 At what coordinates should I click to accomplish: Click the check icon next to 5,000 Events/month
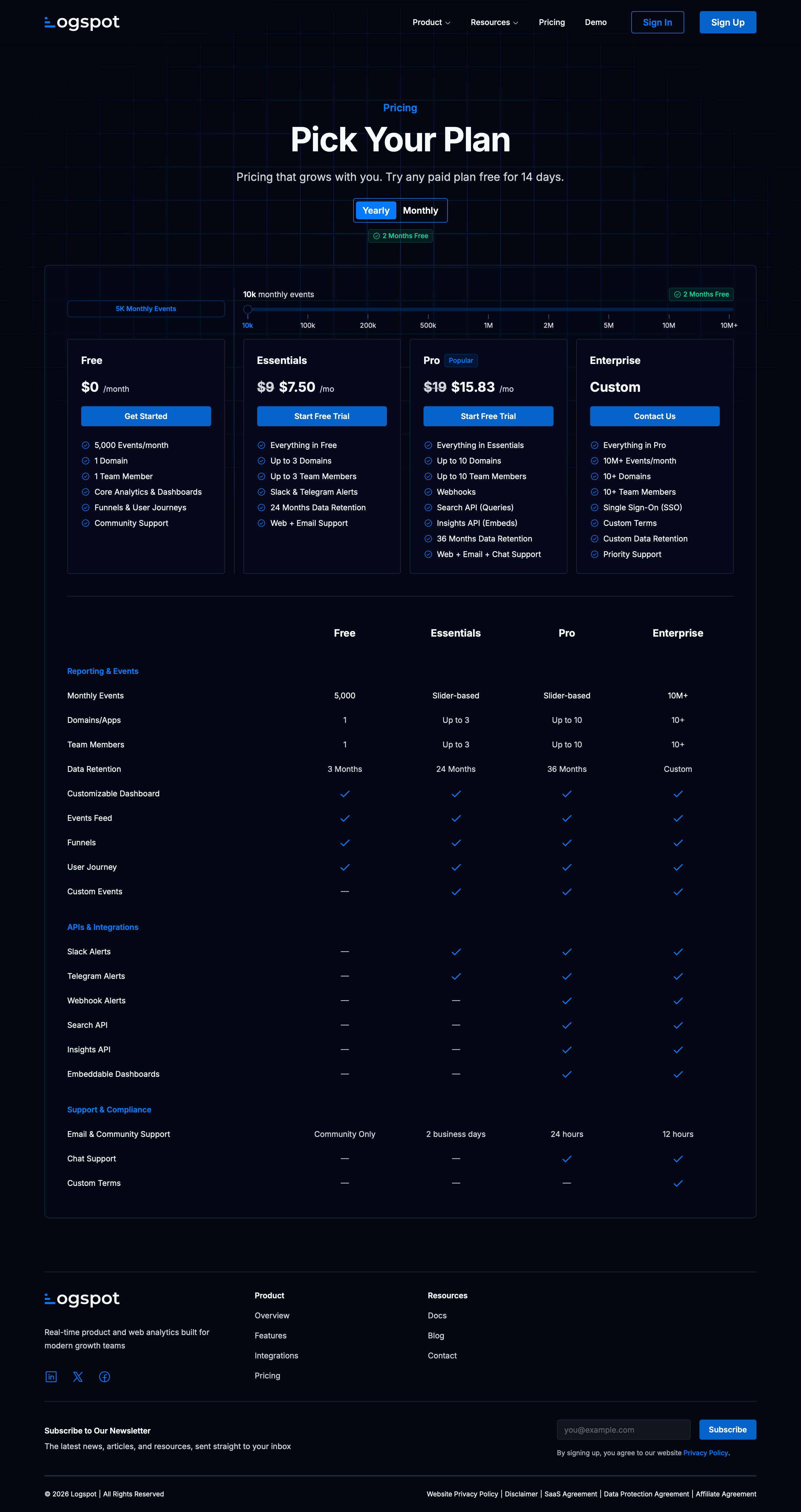pyautogui.click(x=86, y=445)
